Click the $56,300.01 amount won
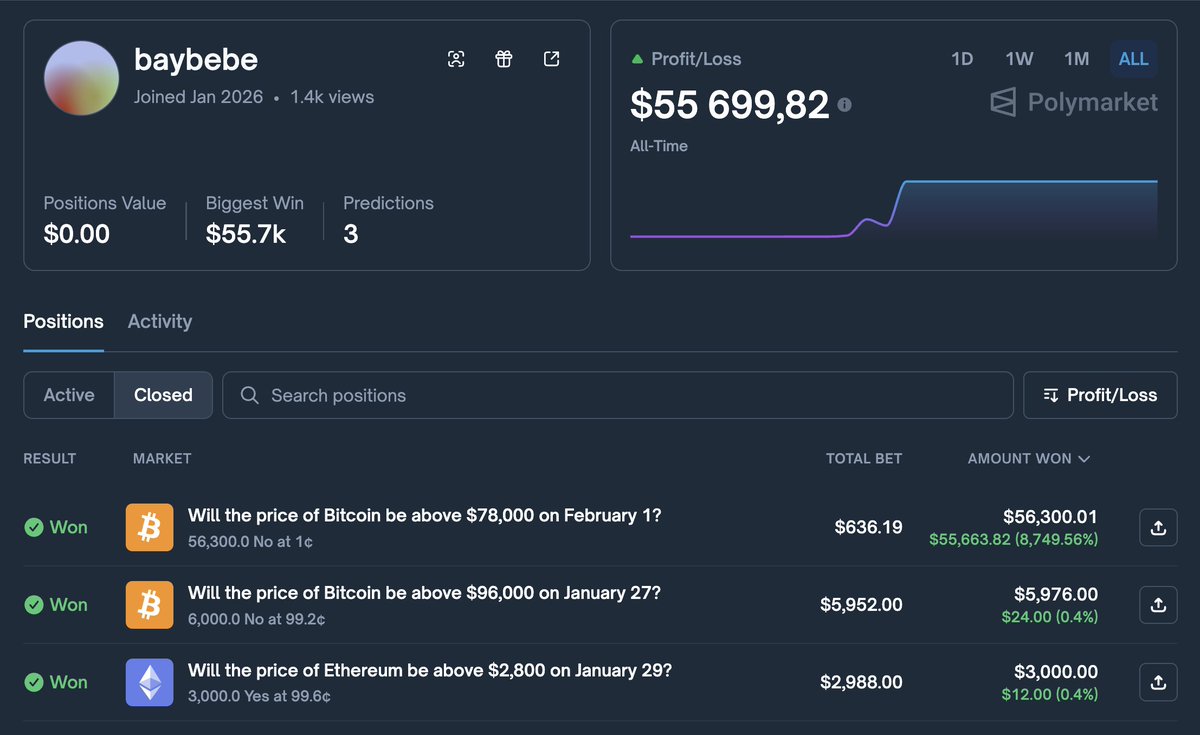Screen dimensions: 1200x735 coord(1050,516)
